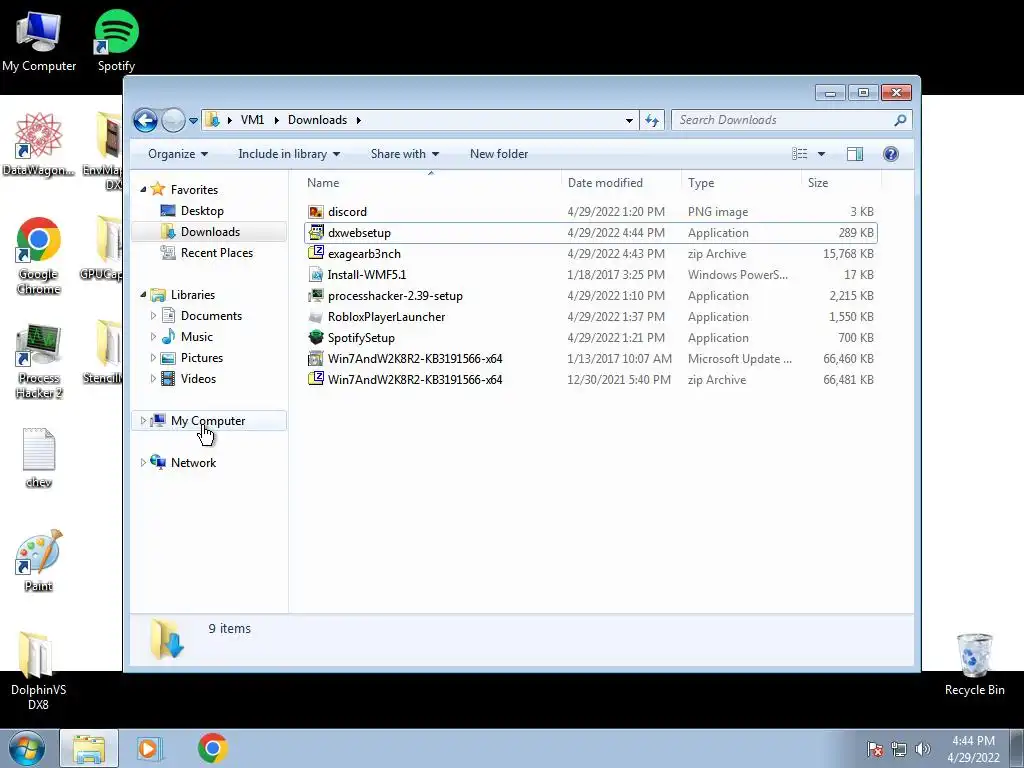Open the view options dropdown arrow
Screen dimensions: 1024x768
coord(822,154)
